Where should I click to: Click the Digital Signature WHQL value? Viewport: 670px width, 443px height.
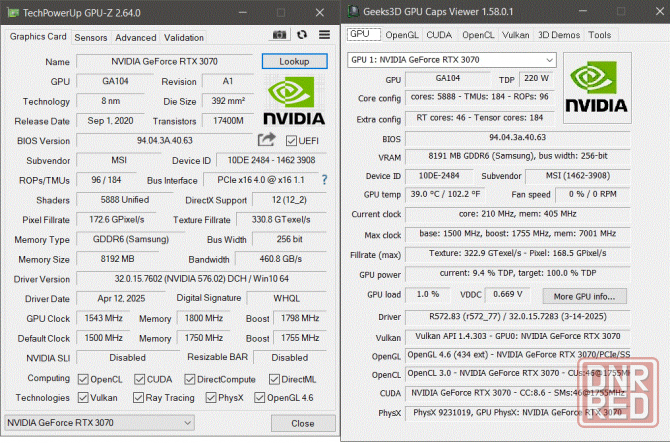point(286,298)
